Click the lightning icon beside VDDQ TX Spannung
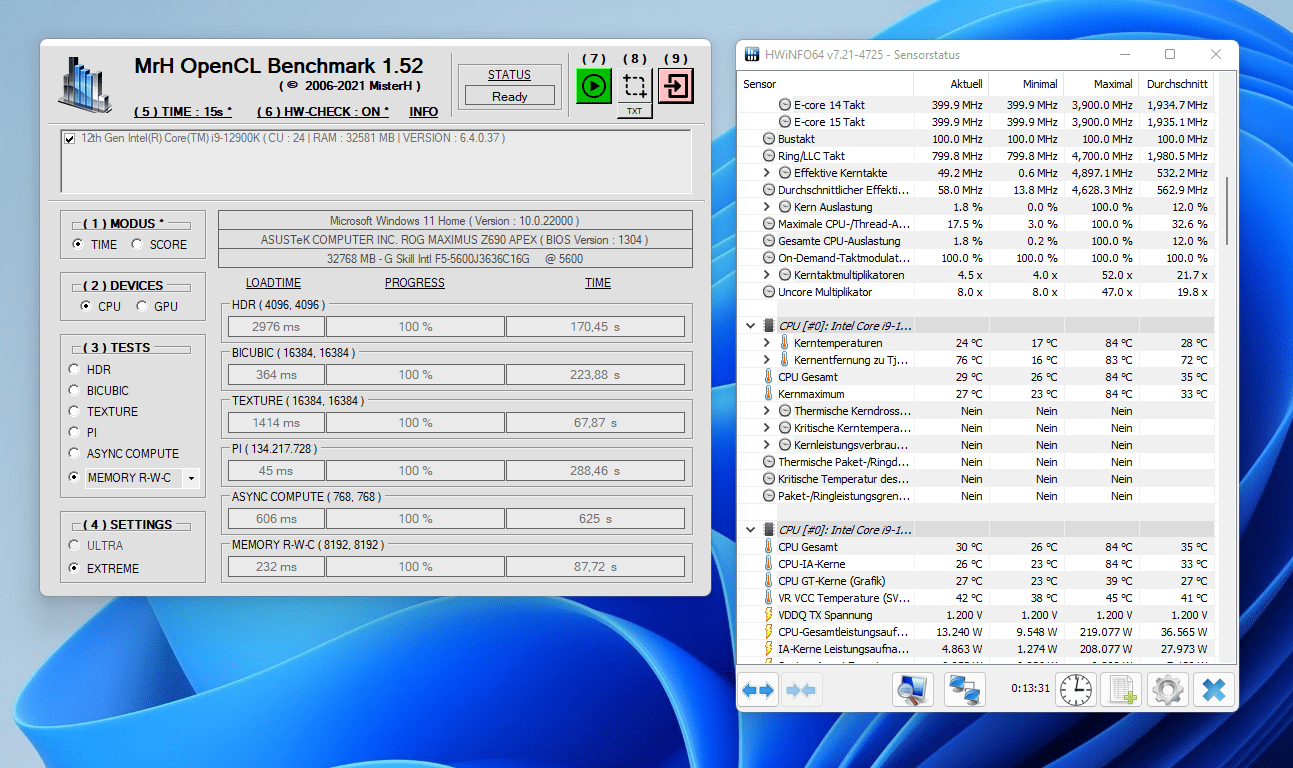 point(769,615)
